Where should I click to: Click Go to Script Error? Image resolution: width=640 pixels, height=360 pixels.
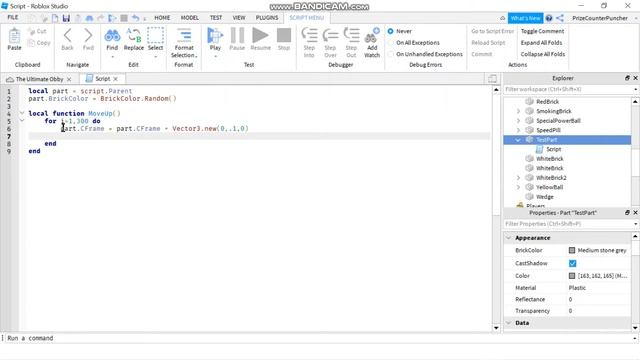(x=492, y=31)
